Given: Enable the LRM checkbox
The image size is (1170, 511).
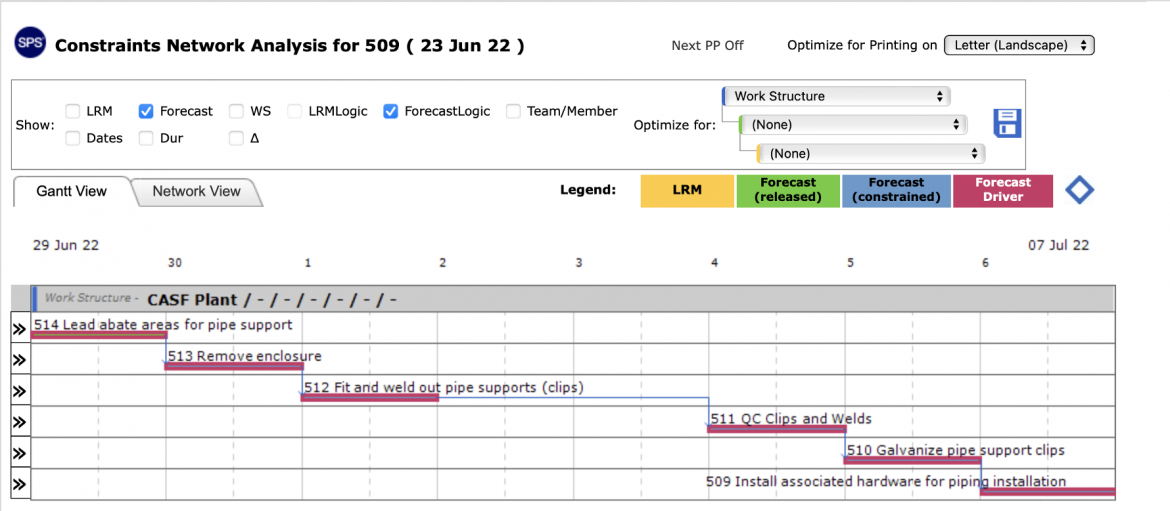Looking at the screenshot, I should [72, 111].
